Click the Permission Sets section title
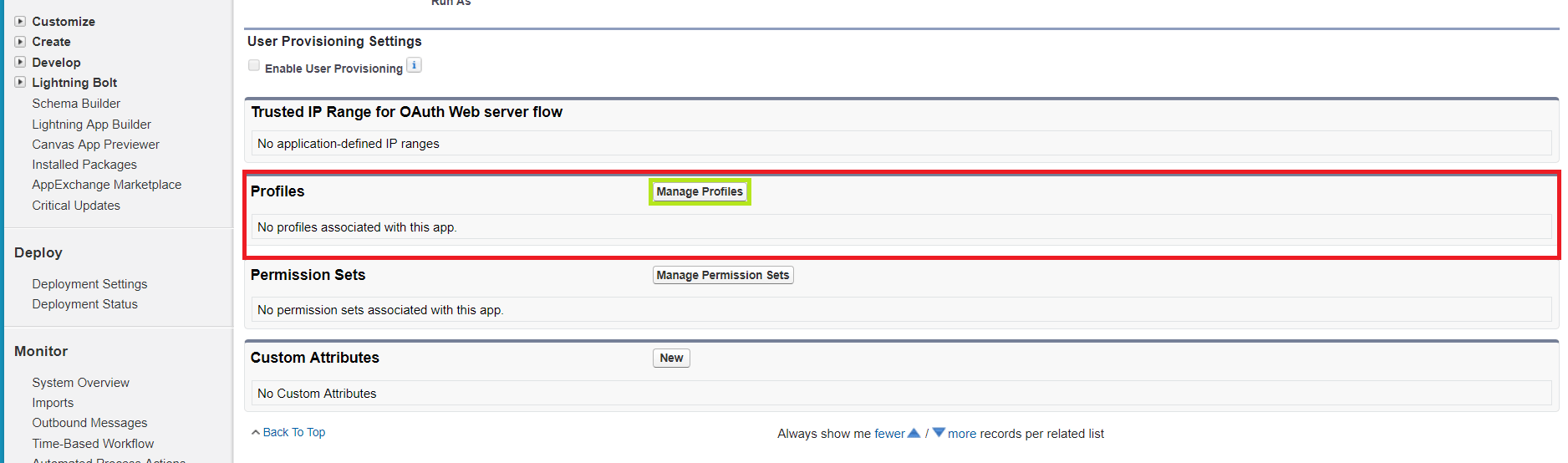Viewport: 1568px width, 463px height. tap(308, 275)
